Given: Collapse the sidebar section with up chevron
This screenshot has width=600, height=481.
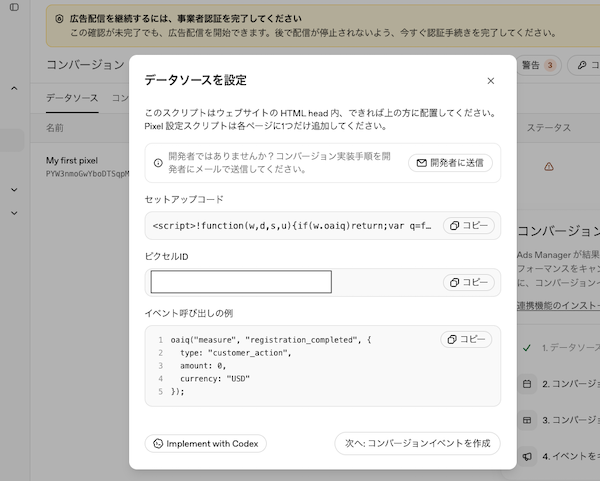Looking at the screenshot, I should pyautogui.click(x=14, y=88).
